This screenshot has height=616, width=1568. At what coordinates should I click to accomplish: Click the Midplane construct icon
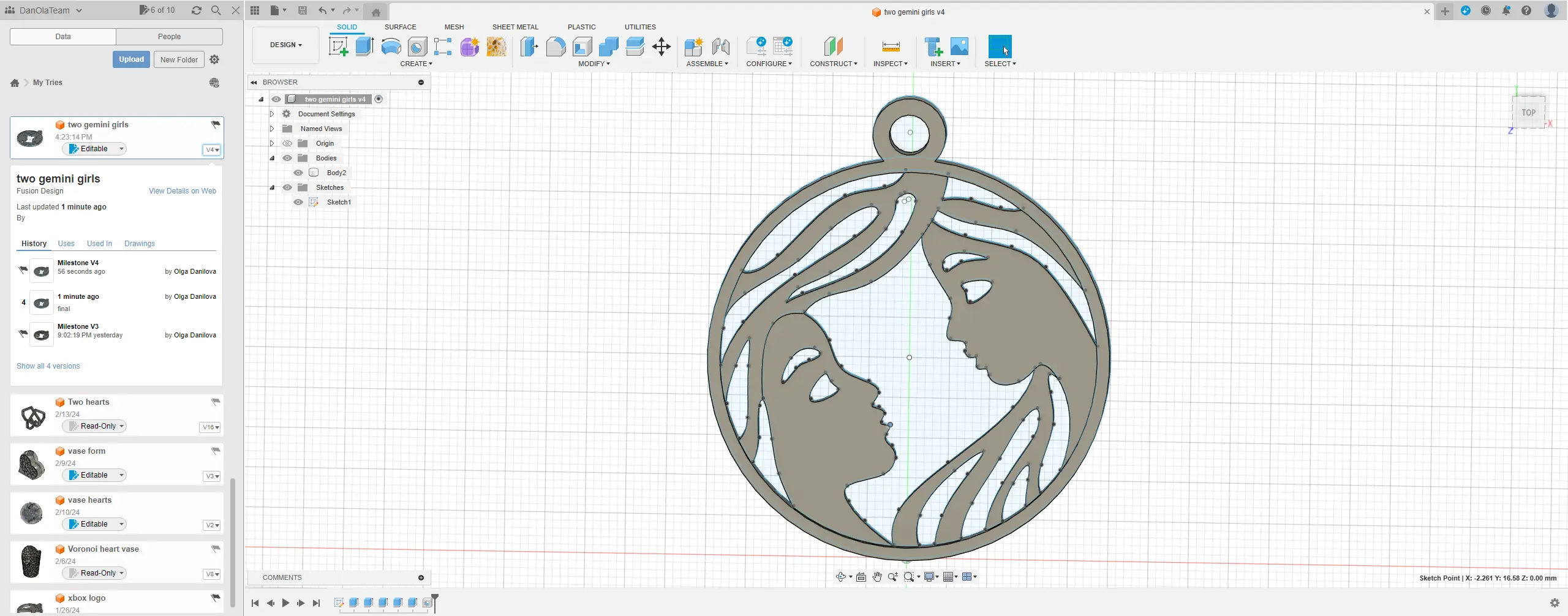tap(834, 47)
